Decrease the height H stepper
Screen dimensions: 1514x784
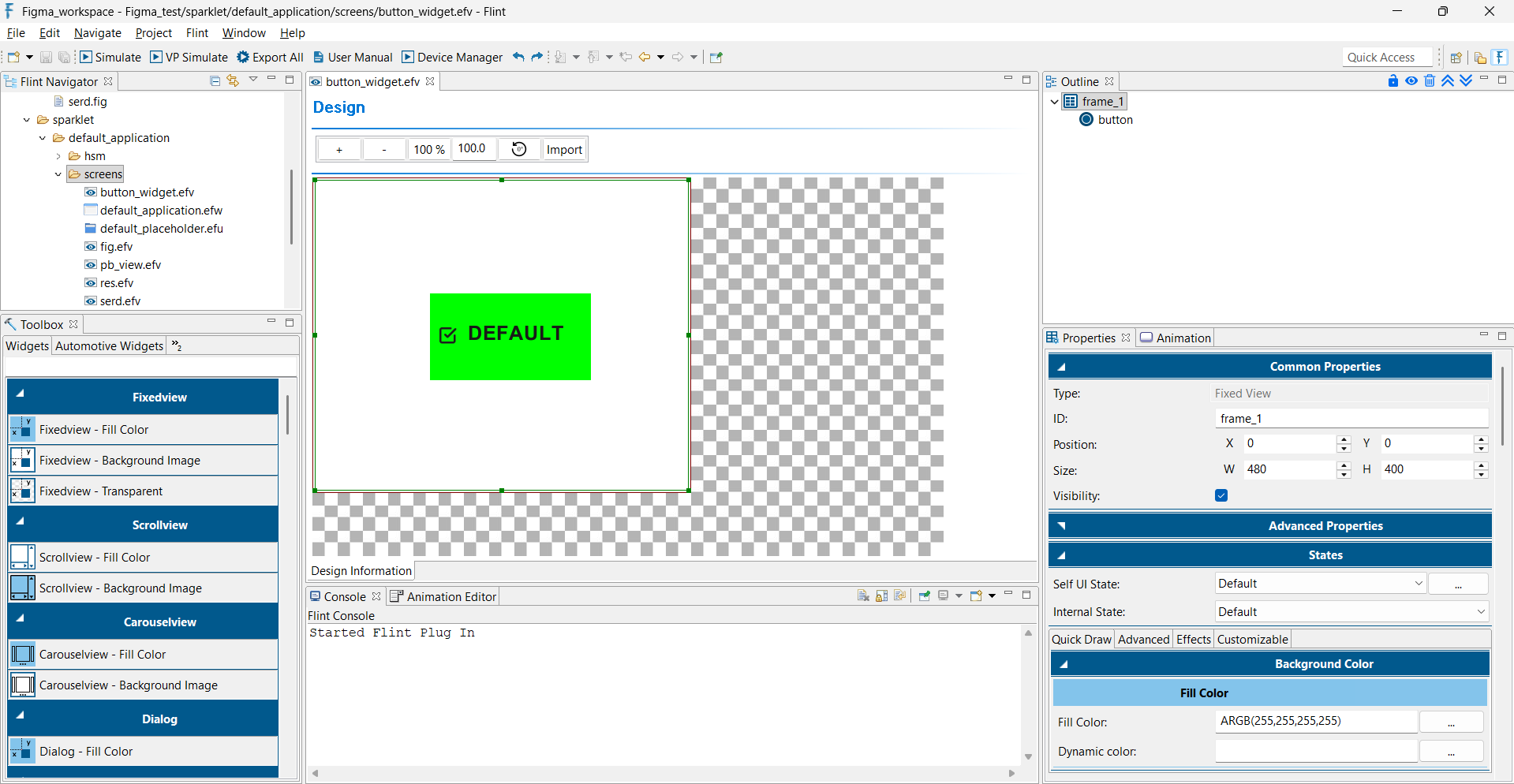(1481, 475)
